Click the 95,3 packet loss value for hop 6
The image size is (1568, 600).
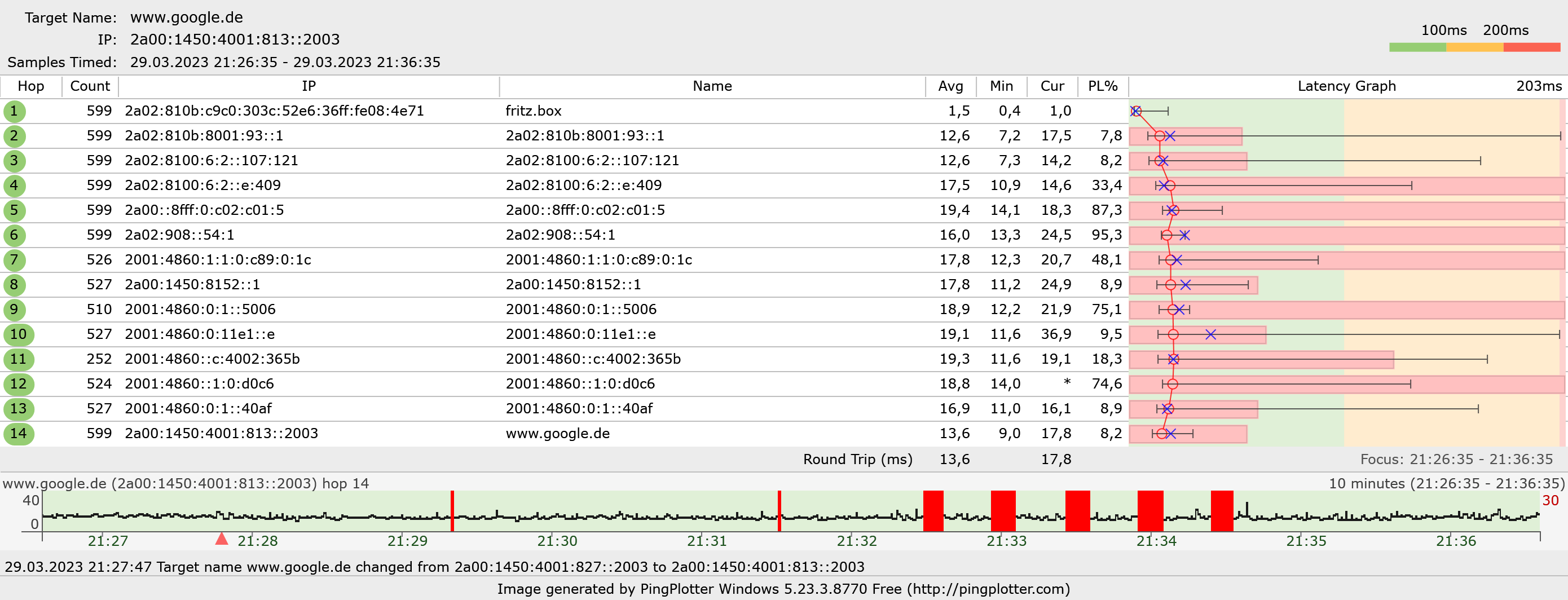(1107, 236)
